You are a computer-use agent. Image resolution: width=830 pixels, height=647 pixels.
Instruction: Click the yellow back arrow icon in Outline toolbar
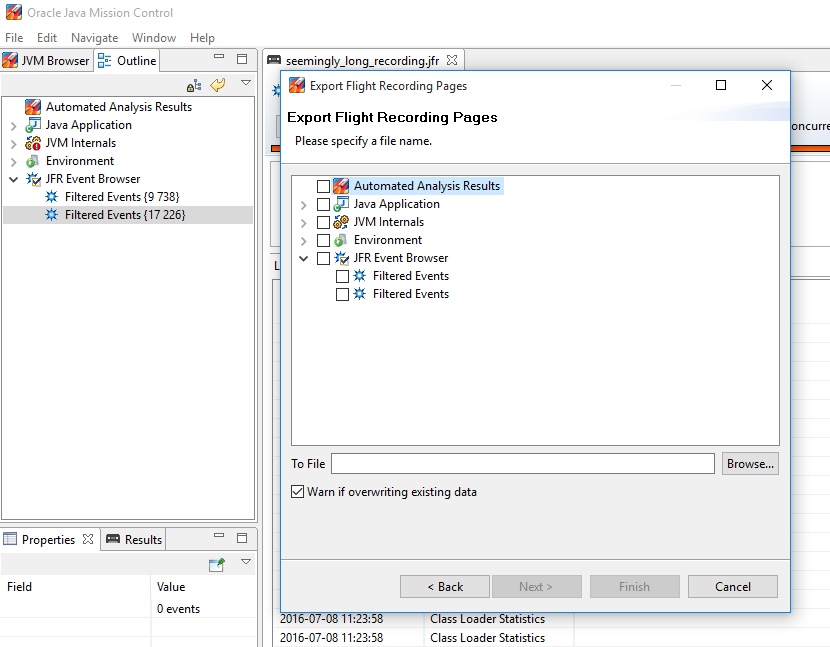click(x=218, y=86)
